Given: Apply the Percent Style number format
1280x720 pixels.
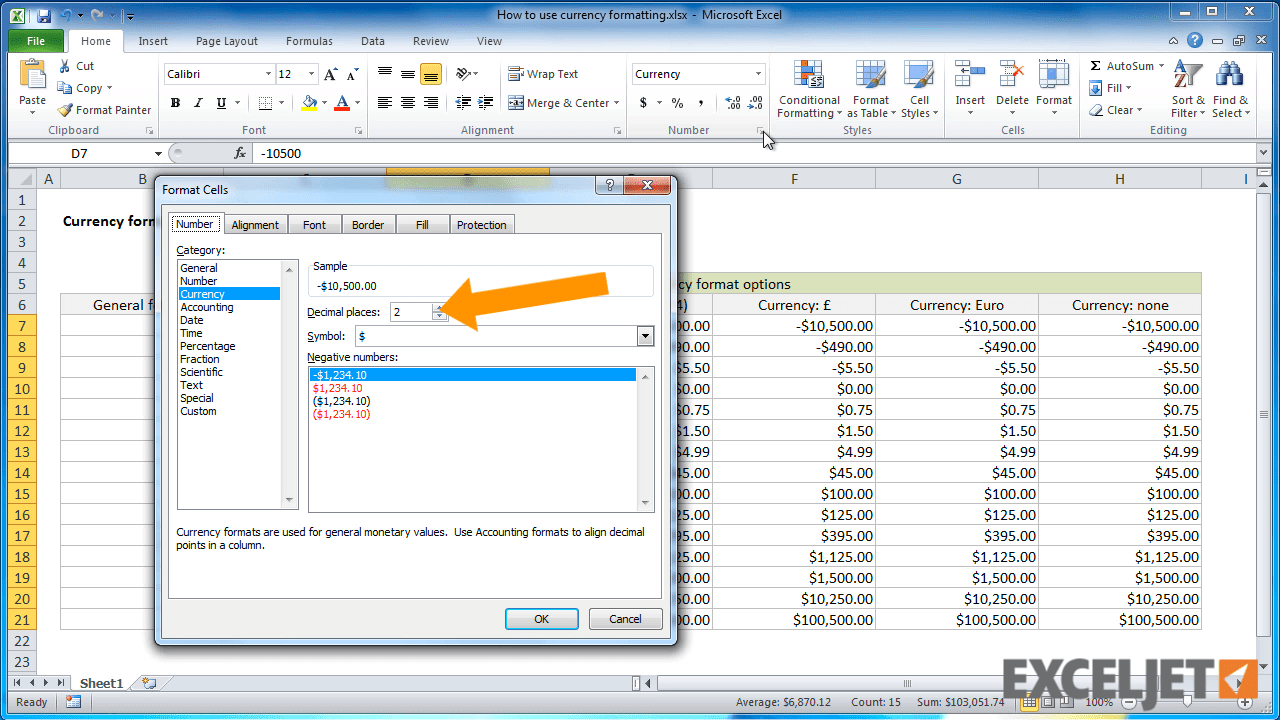Looking at the screenshot, I should click(676, 103).
